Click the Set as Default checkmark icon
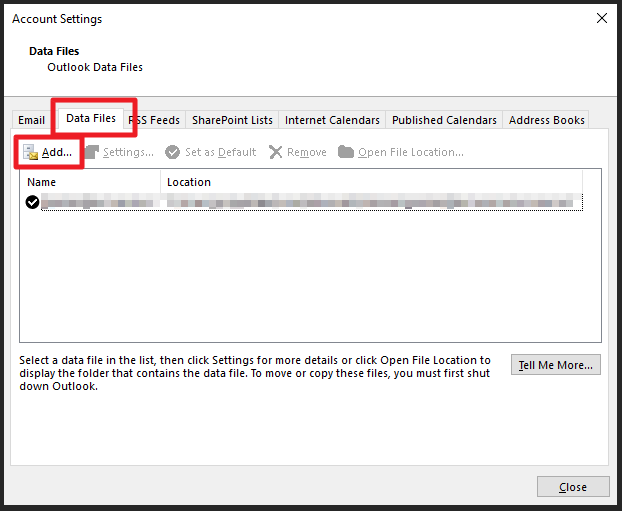622x511 pixels. (x=172, y=152)
